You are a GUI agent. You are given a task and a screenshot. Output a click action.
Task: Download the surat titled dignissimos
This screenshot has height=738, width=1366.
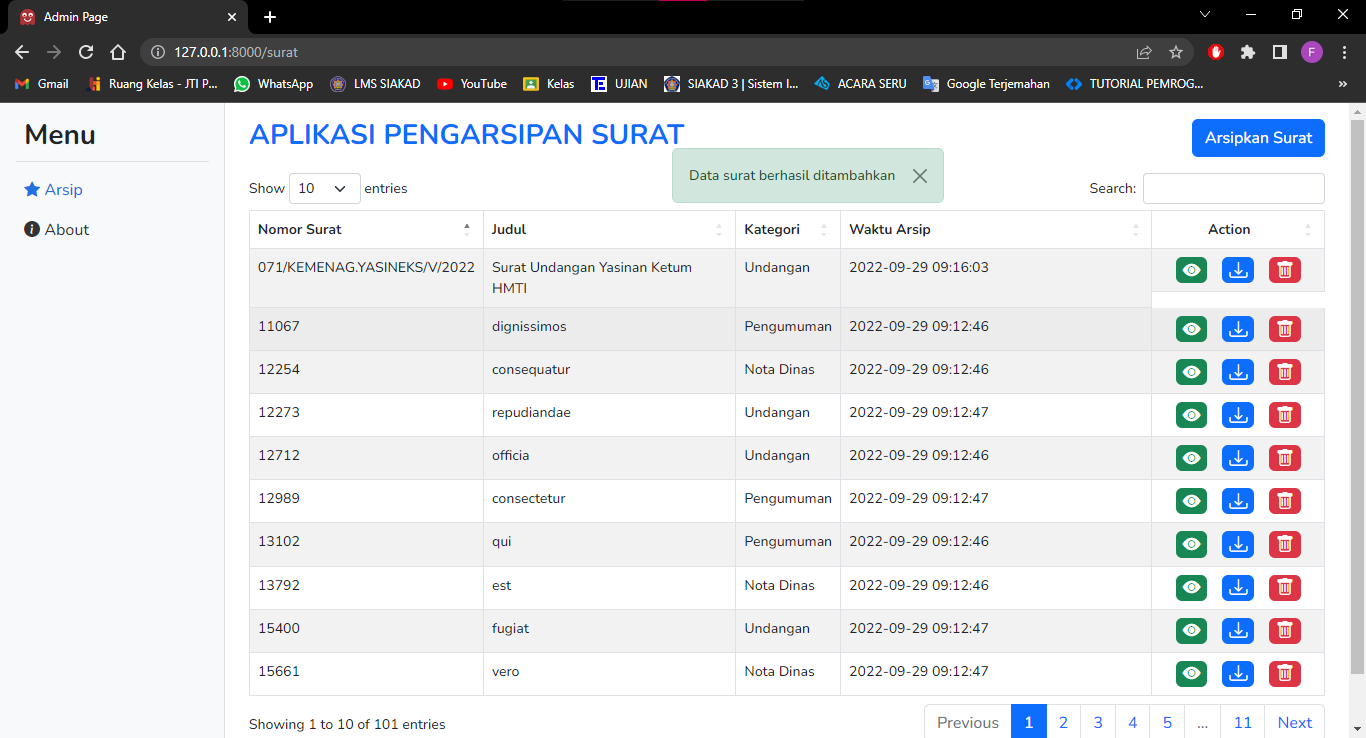(x=1238, y=328)
